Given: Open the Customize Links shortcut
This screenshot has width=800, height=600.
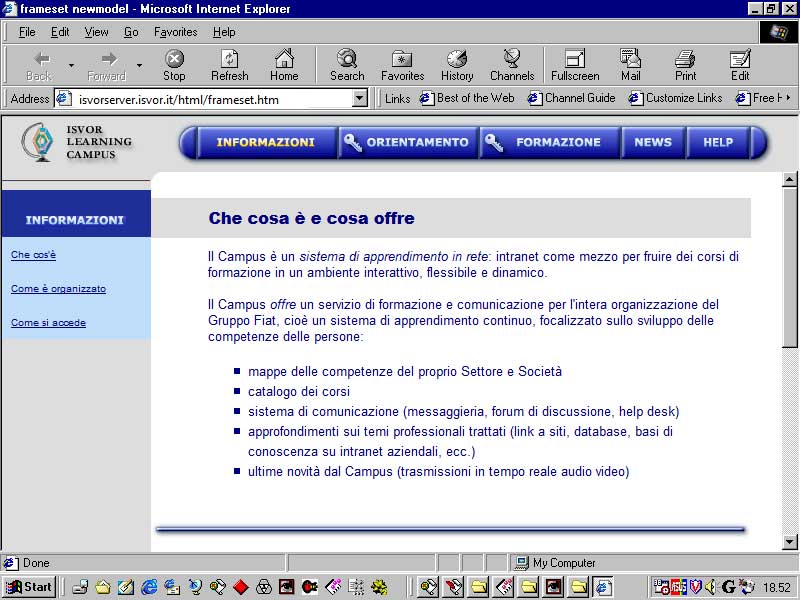Looking at the screenshot, I should click(x=676, y=98).
